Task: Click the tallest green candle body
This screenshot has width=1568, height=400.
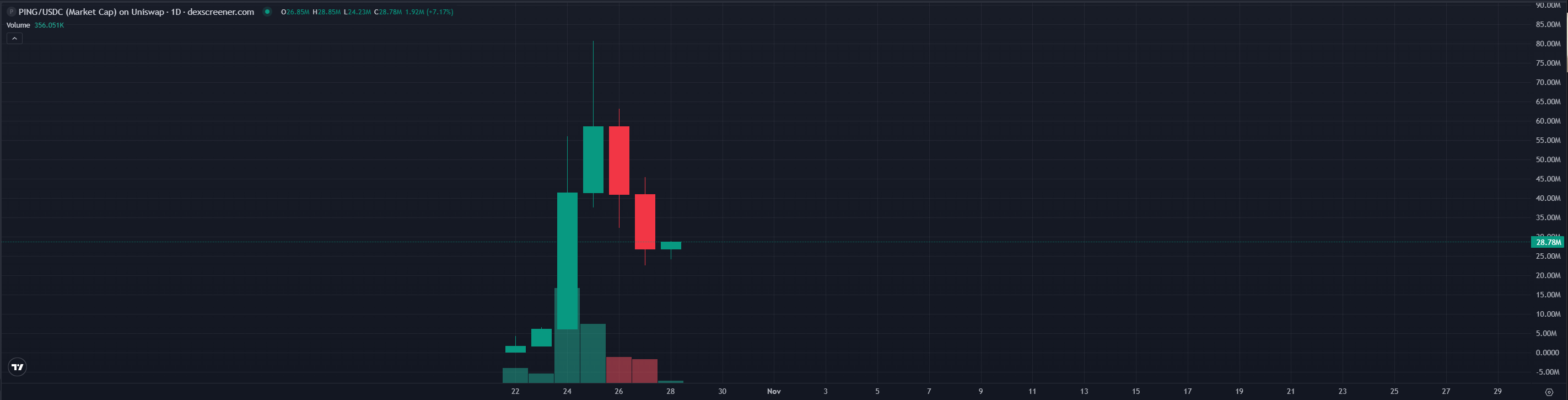Action: tap(567, 260)
